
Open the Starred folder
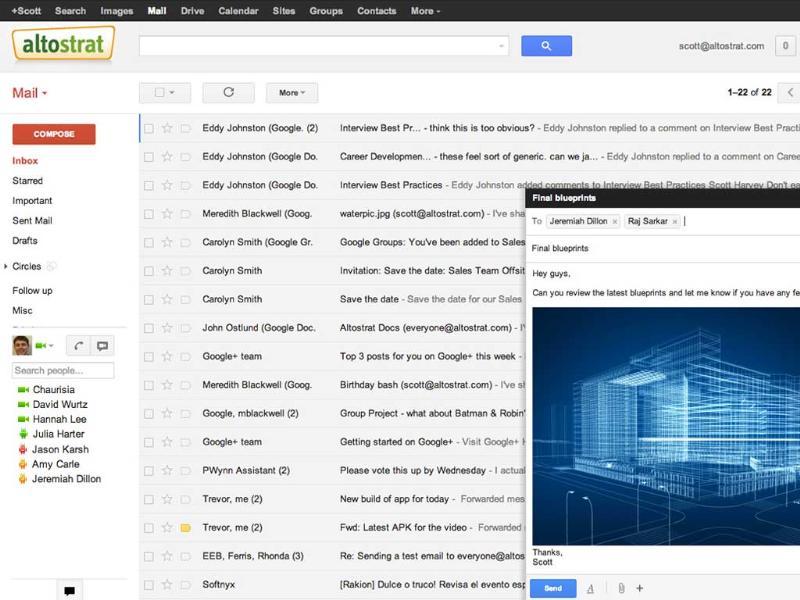(28, 181)
